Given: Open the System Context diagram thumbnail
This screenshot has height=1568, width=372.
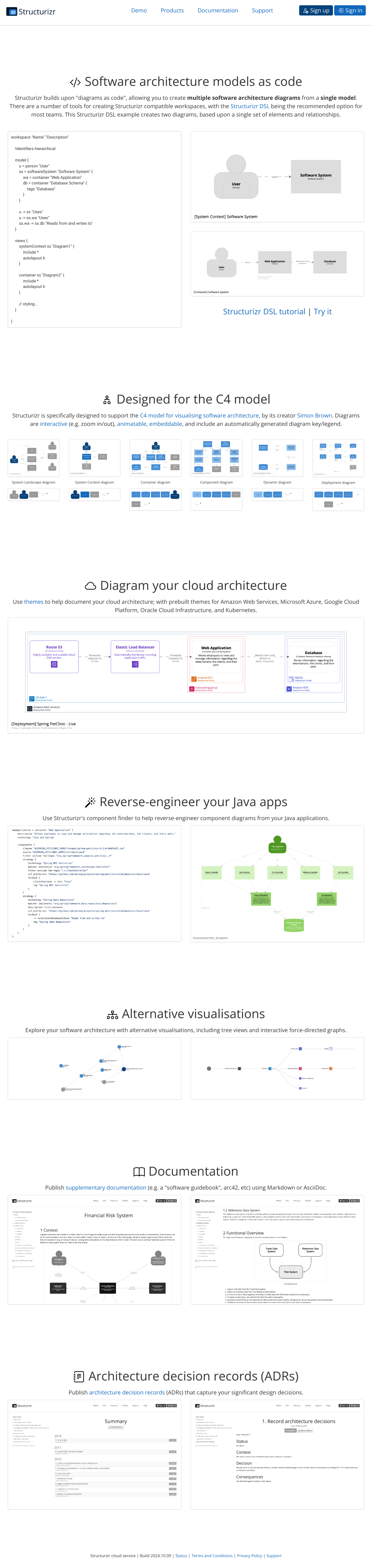Looking at the screenshot, I should pyautogui.click(x=94, y=458).
